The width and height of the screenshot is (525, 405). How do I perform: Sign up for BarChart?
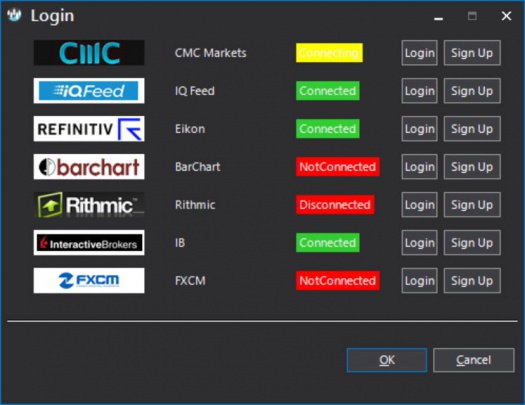472,167
